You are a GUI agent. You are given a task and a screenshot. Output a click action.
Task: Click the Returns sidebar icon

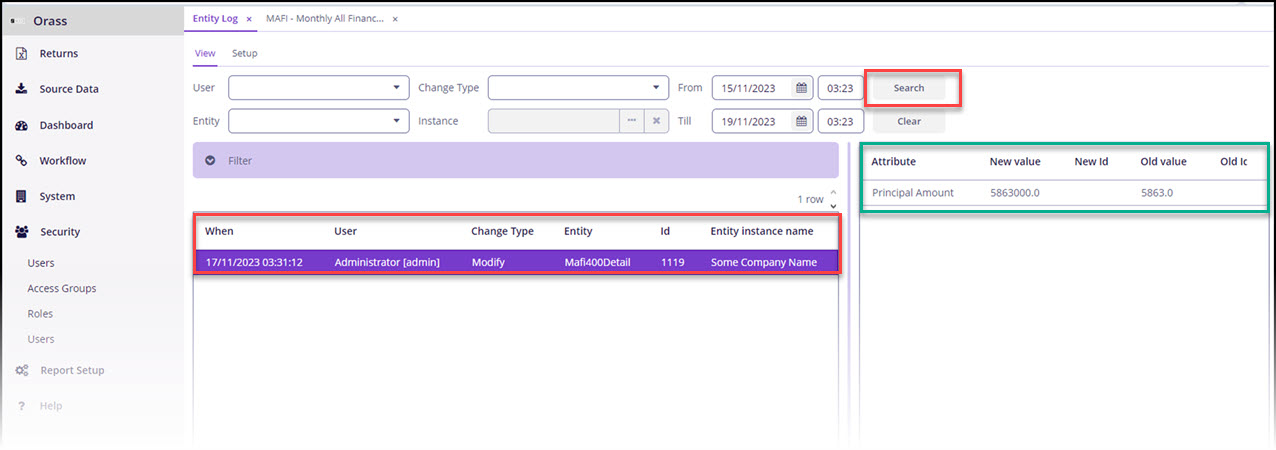[21, 54]
